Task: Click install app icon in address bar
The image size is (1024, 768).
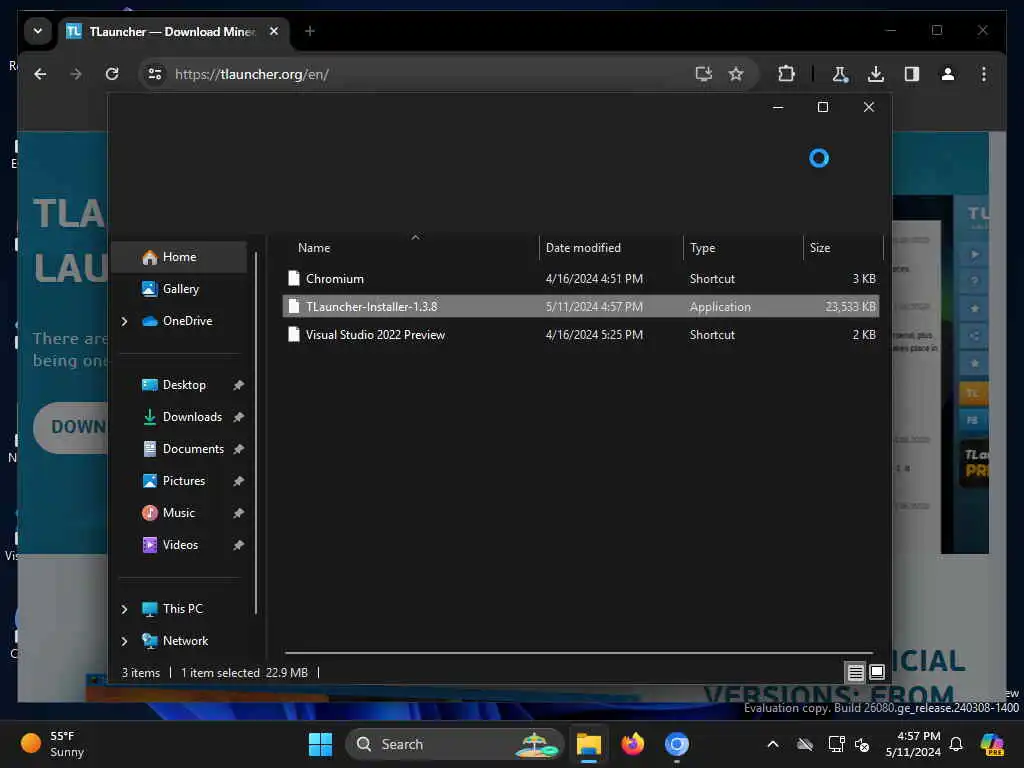Action: 703,74
